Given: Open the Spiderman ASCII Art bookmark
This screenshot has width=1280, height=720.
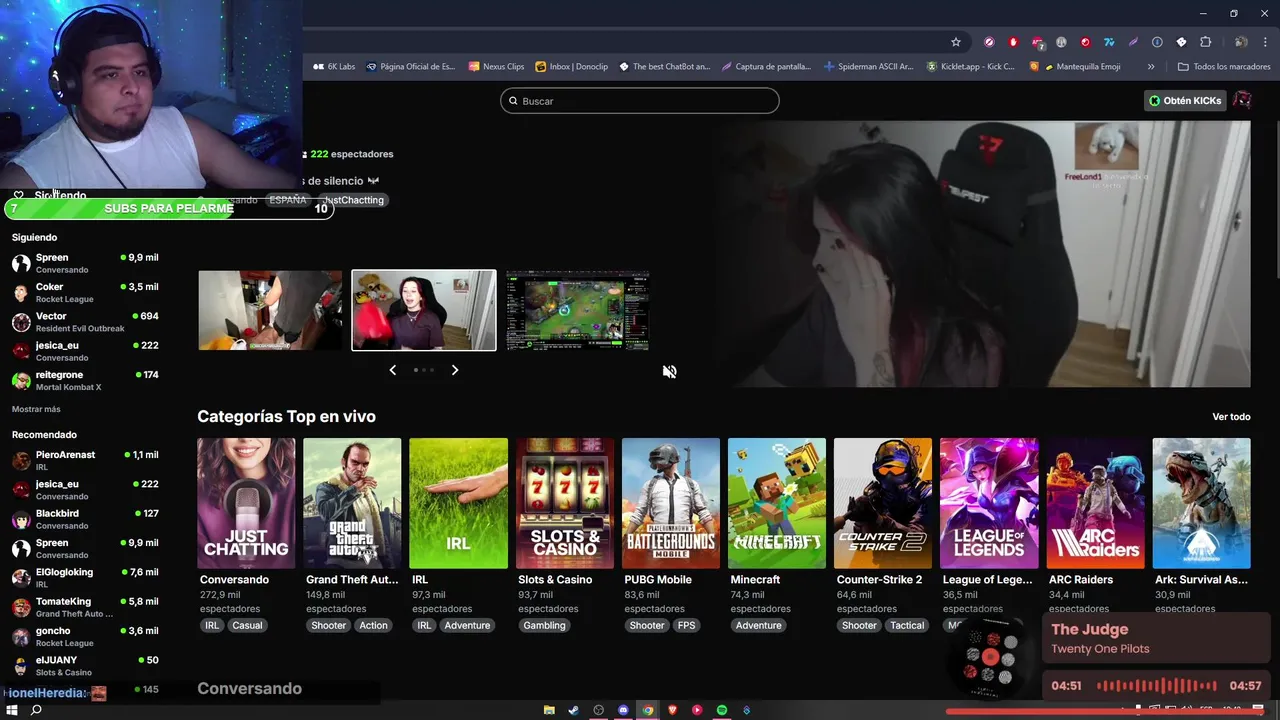Looking at the screenshot, I should point(868,67).
